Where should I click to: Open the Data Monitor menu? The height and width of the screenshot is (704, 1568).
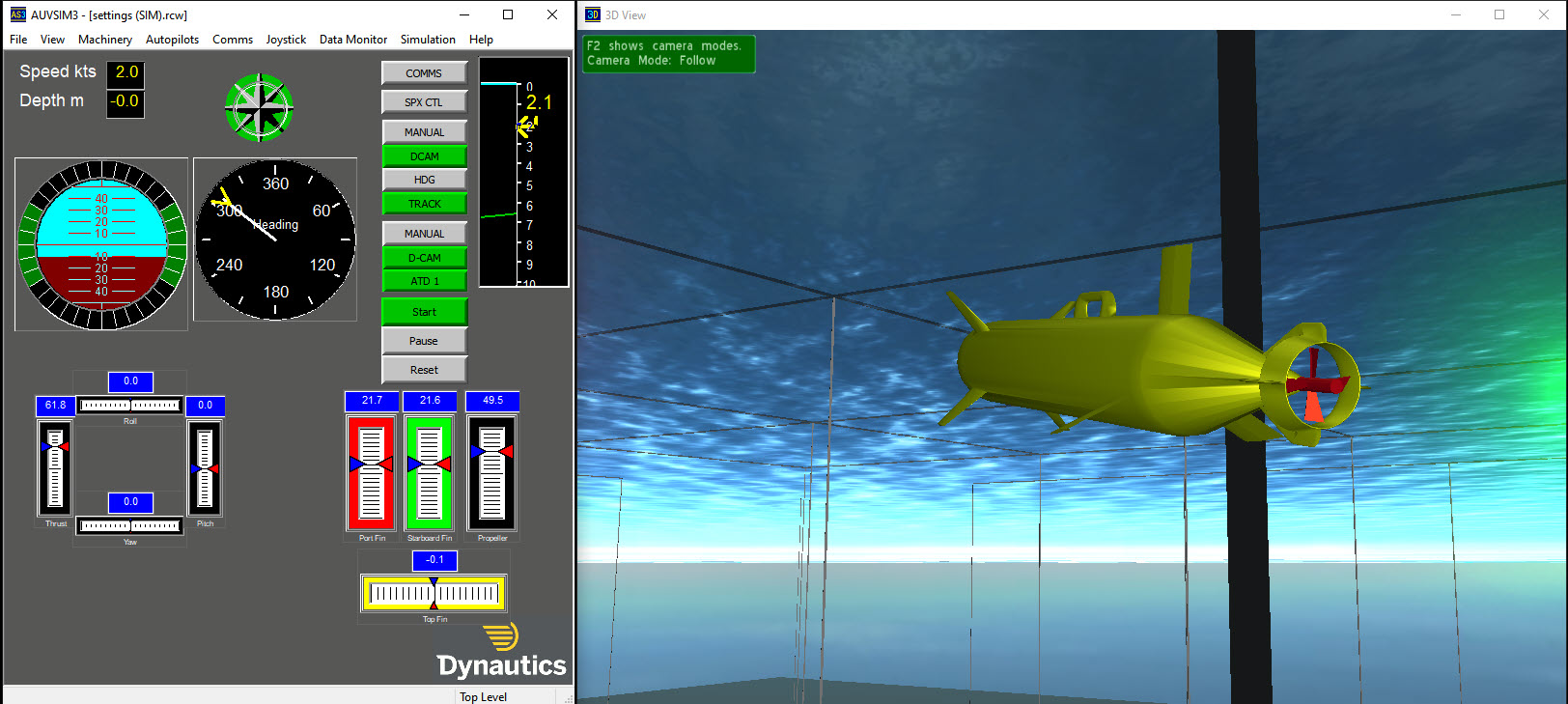(x=352, y=40)
